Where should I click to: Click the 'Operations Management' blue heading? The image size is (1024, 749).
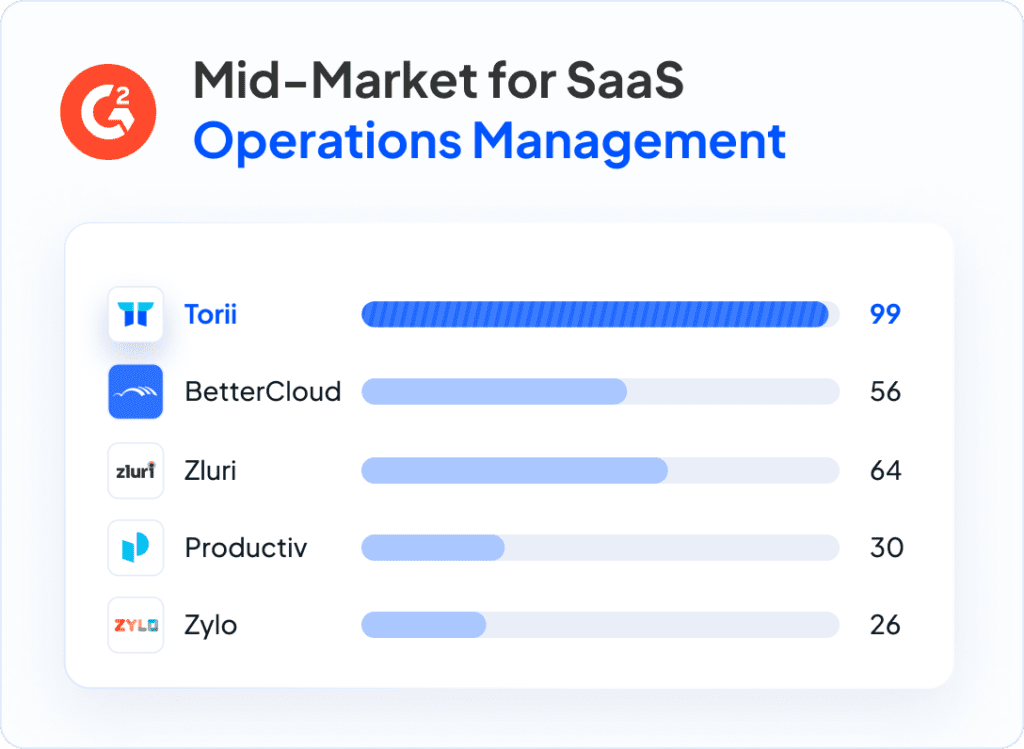pos(490,142)
